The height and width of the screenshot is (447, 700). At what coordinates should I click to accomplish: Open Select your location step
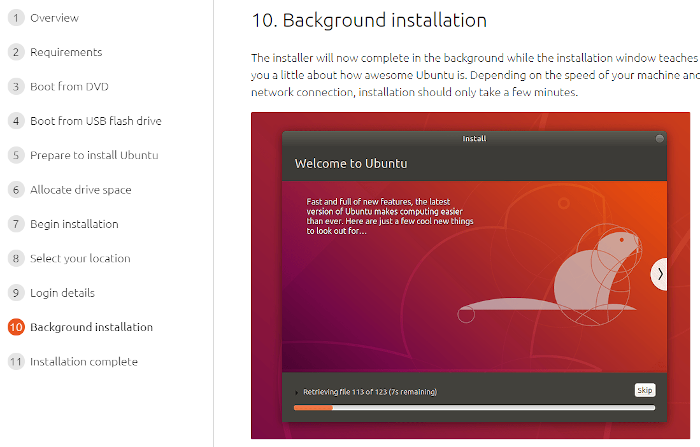[80, 258]
